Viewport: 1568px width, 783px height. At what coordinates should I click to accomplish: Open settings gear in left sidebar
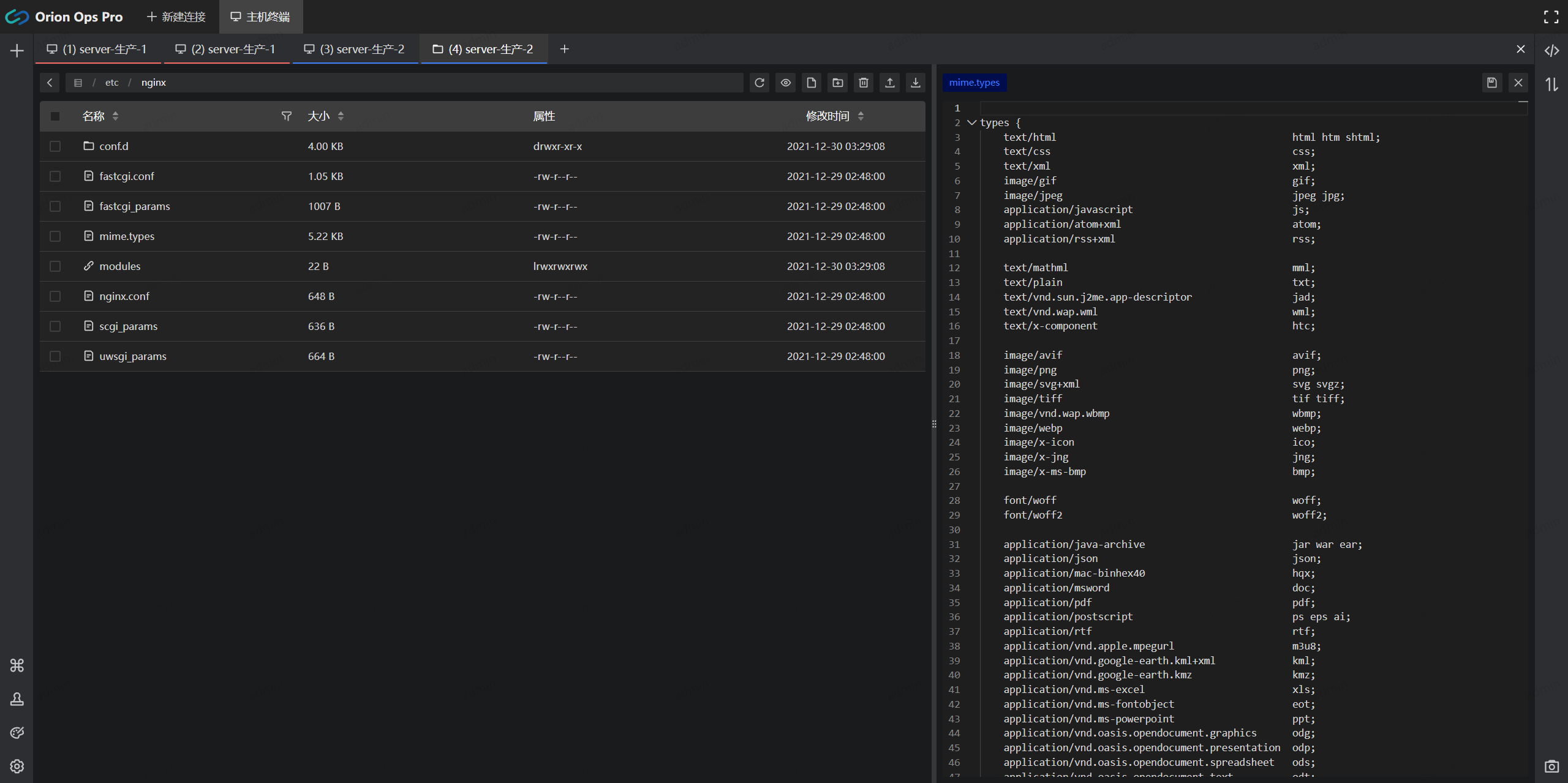17,766
